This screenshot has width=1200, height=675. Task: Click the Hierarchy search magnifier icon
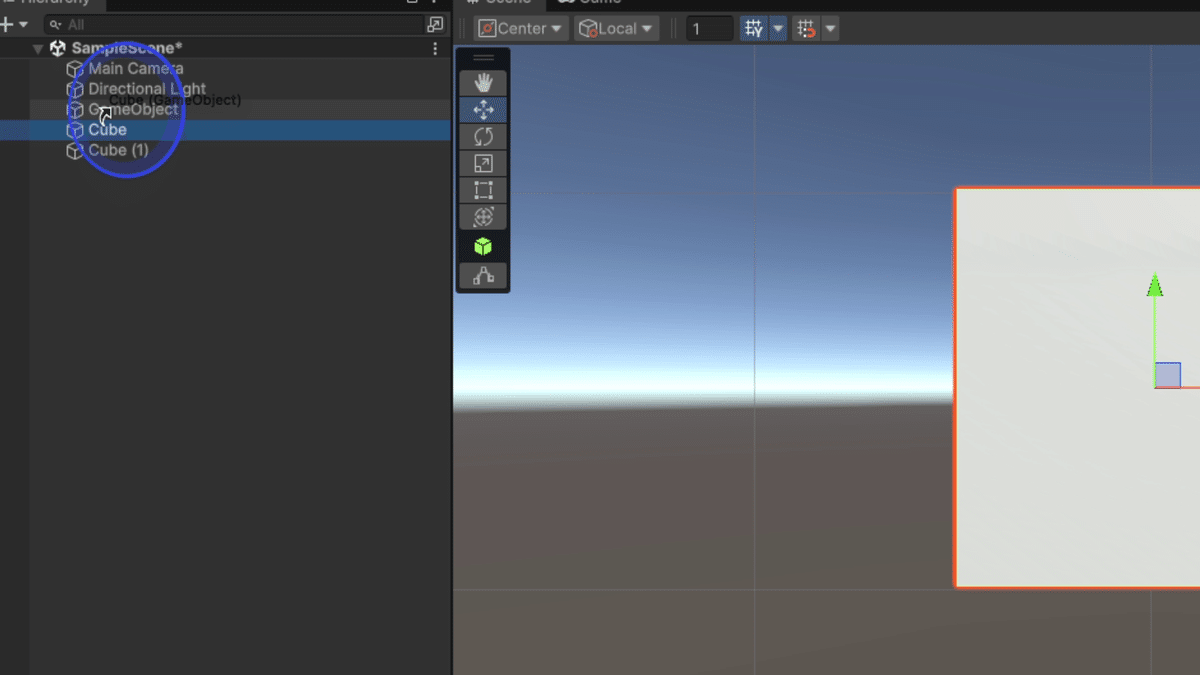point(56,25)
